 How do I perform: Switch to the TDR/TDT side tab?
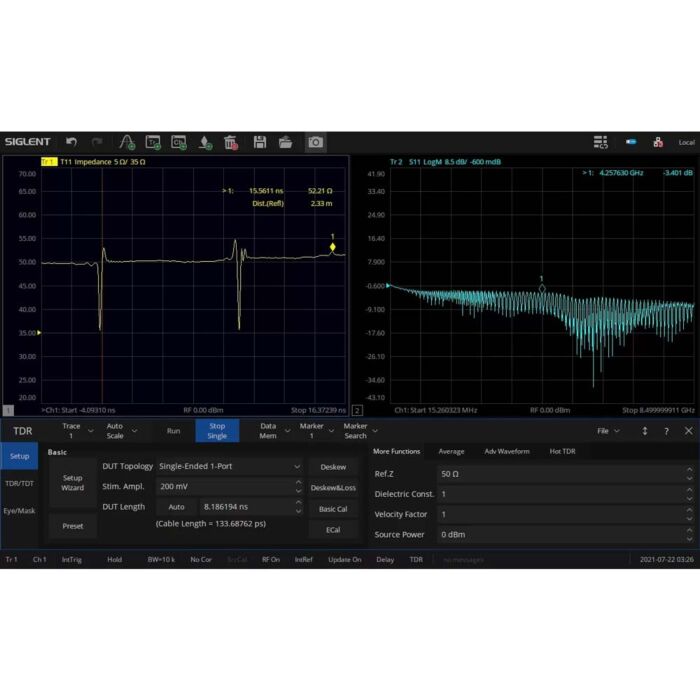point(18,483)
